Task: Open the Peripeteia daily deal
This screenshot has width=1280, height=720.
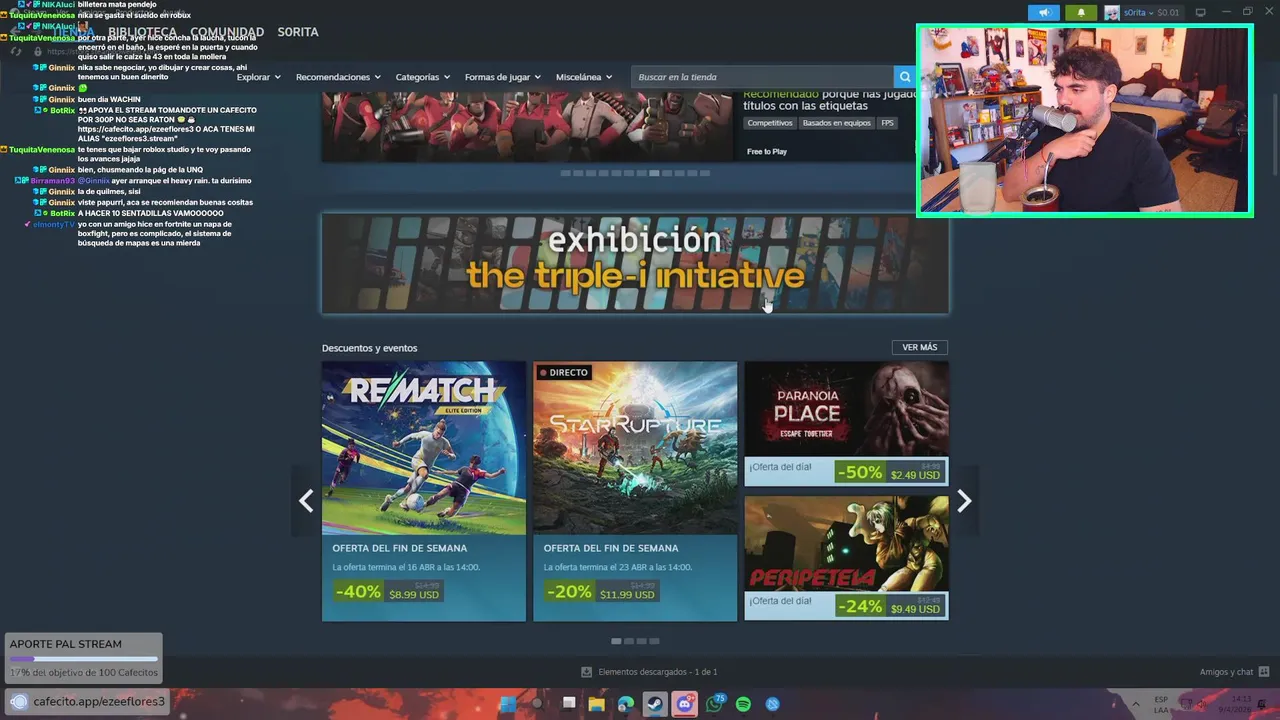Action: 846,558
